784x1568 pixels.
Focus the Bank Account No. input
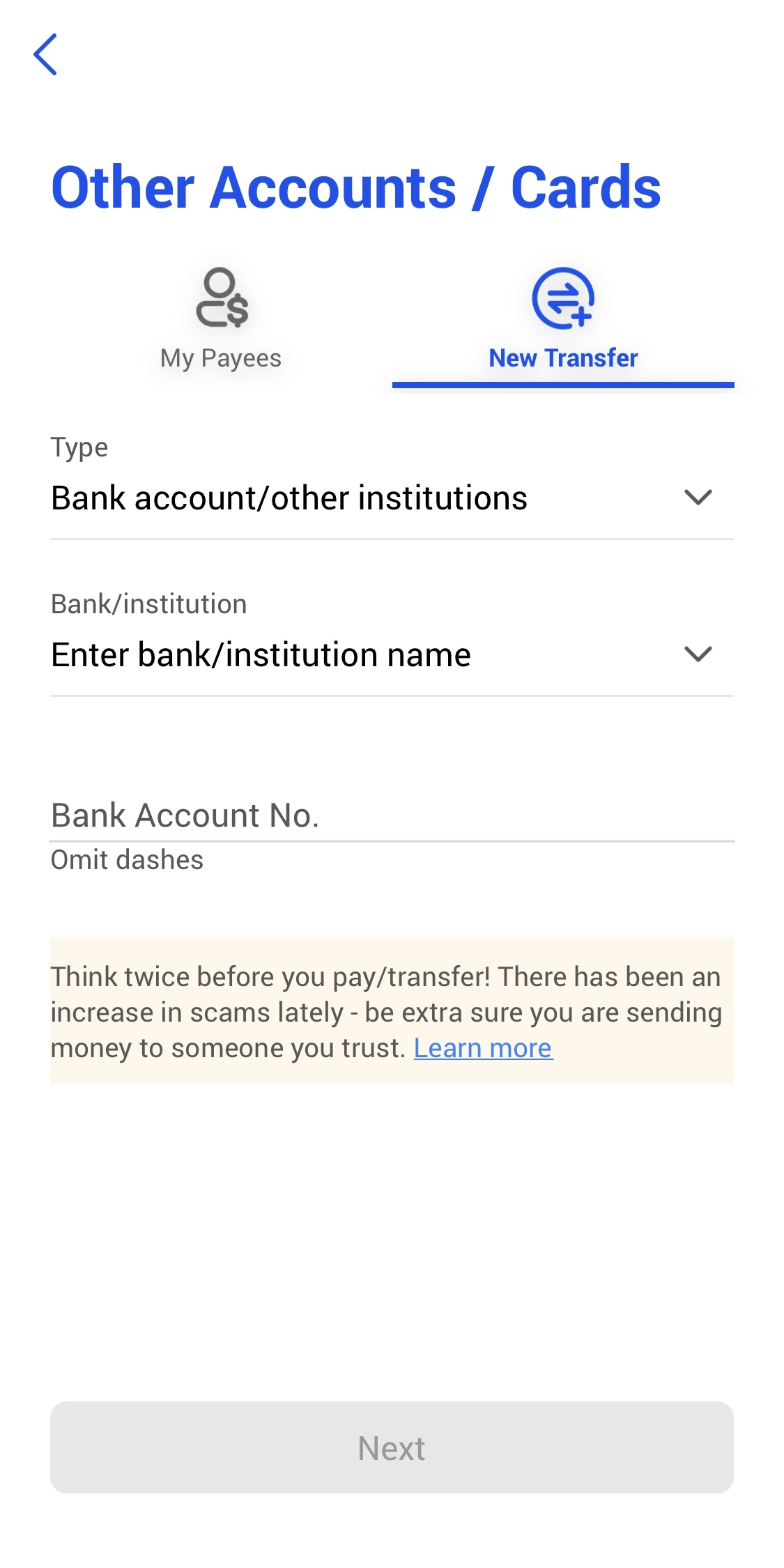coord(390,815)
